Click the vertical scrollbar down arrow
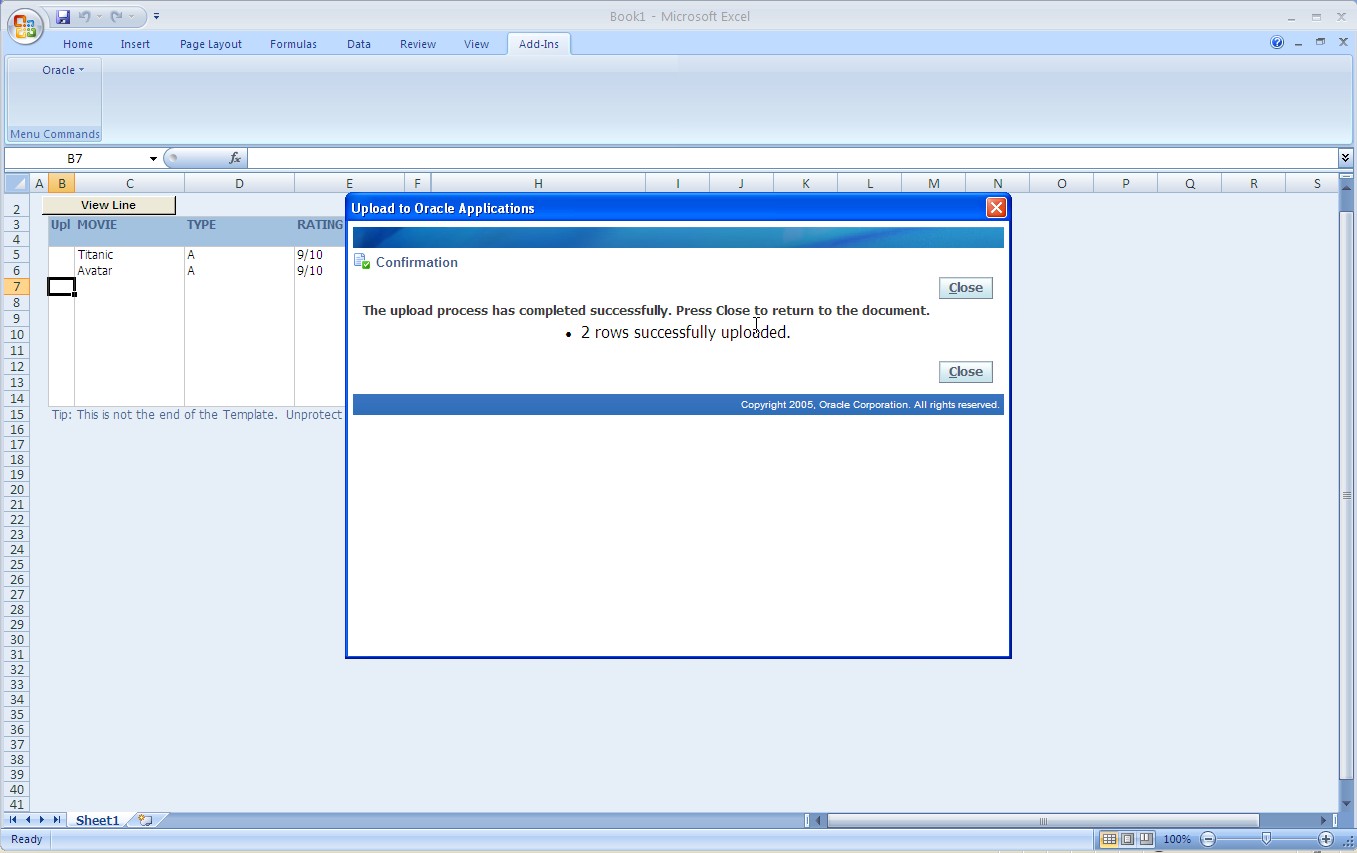The image size is (1357, 853). 1345,805
